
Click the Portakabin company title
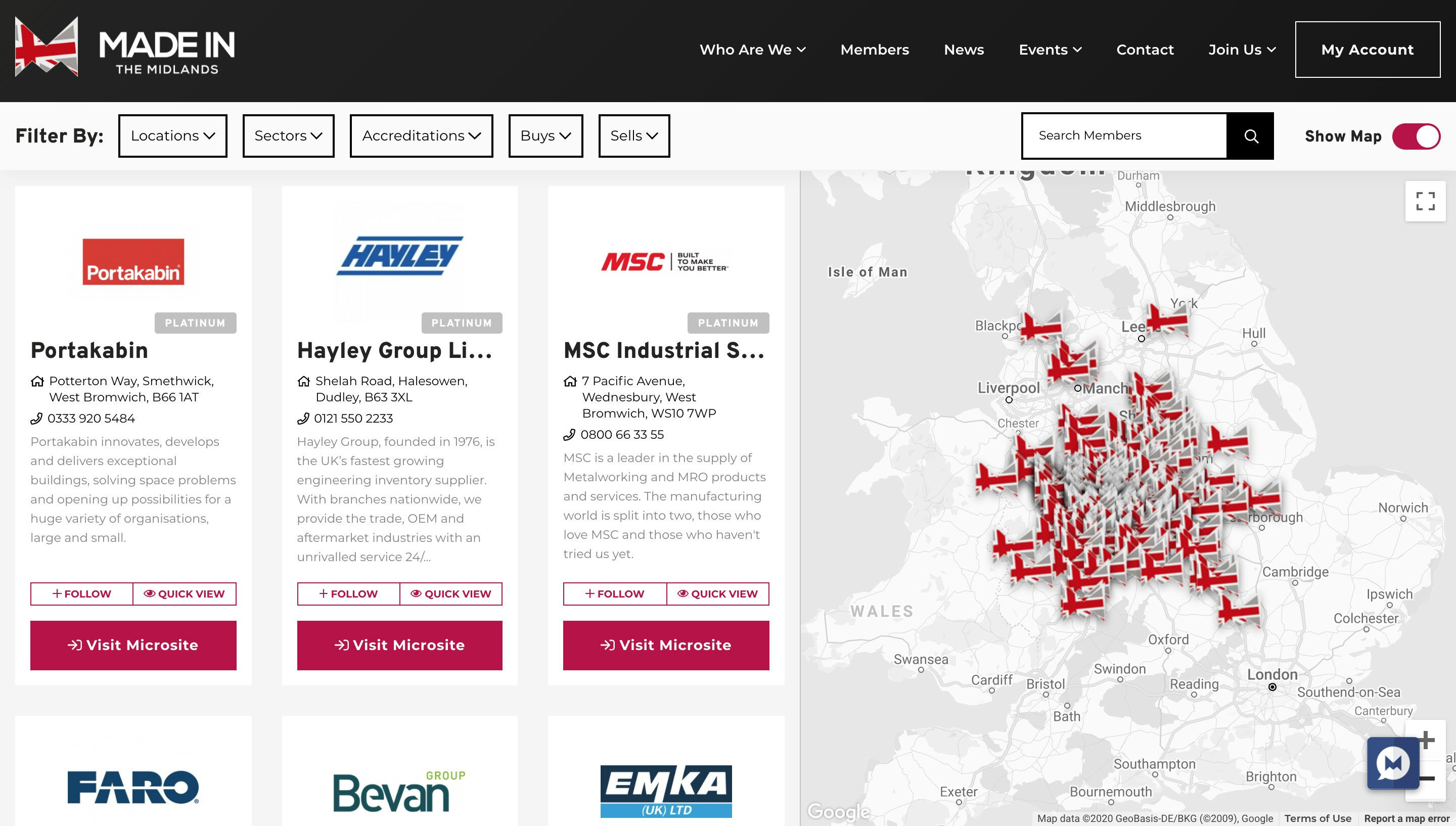pos(89,350)
